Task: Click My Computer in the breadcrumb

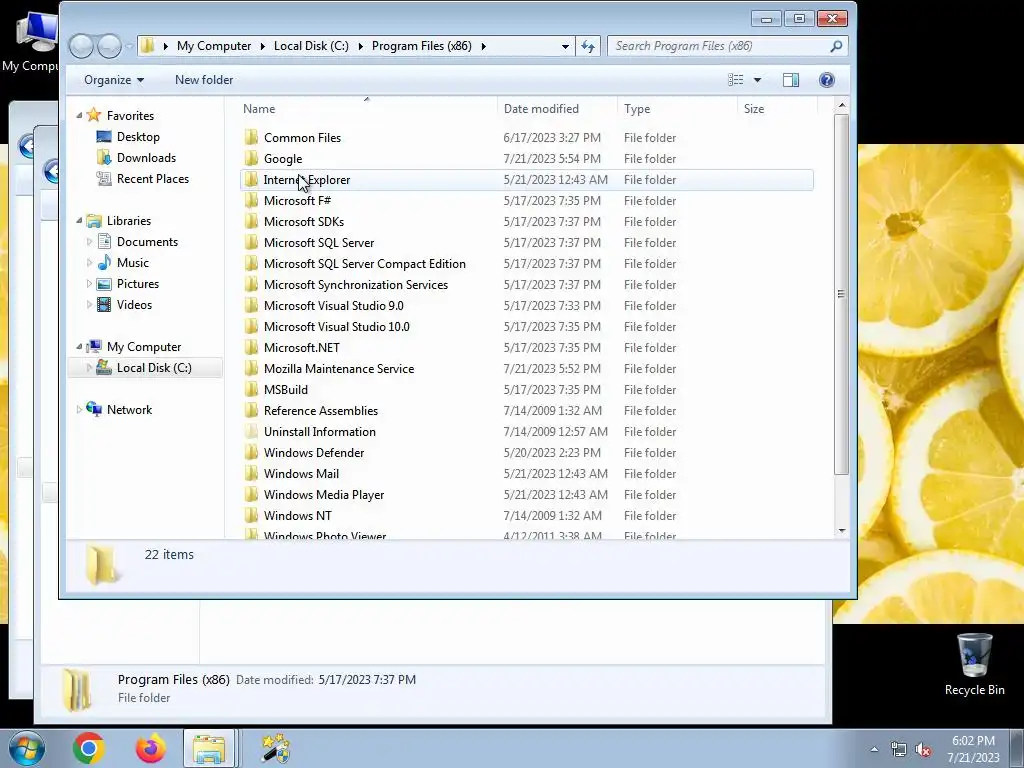Action: click(x=214, y=46)
